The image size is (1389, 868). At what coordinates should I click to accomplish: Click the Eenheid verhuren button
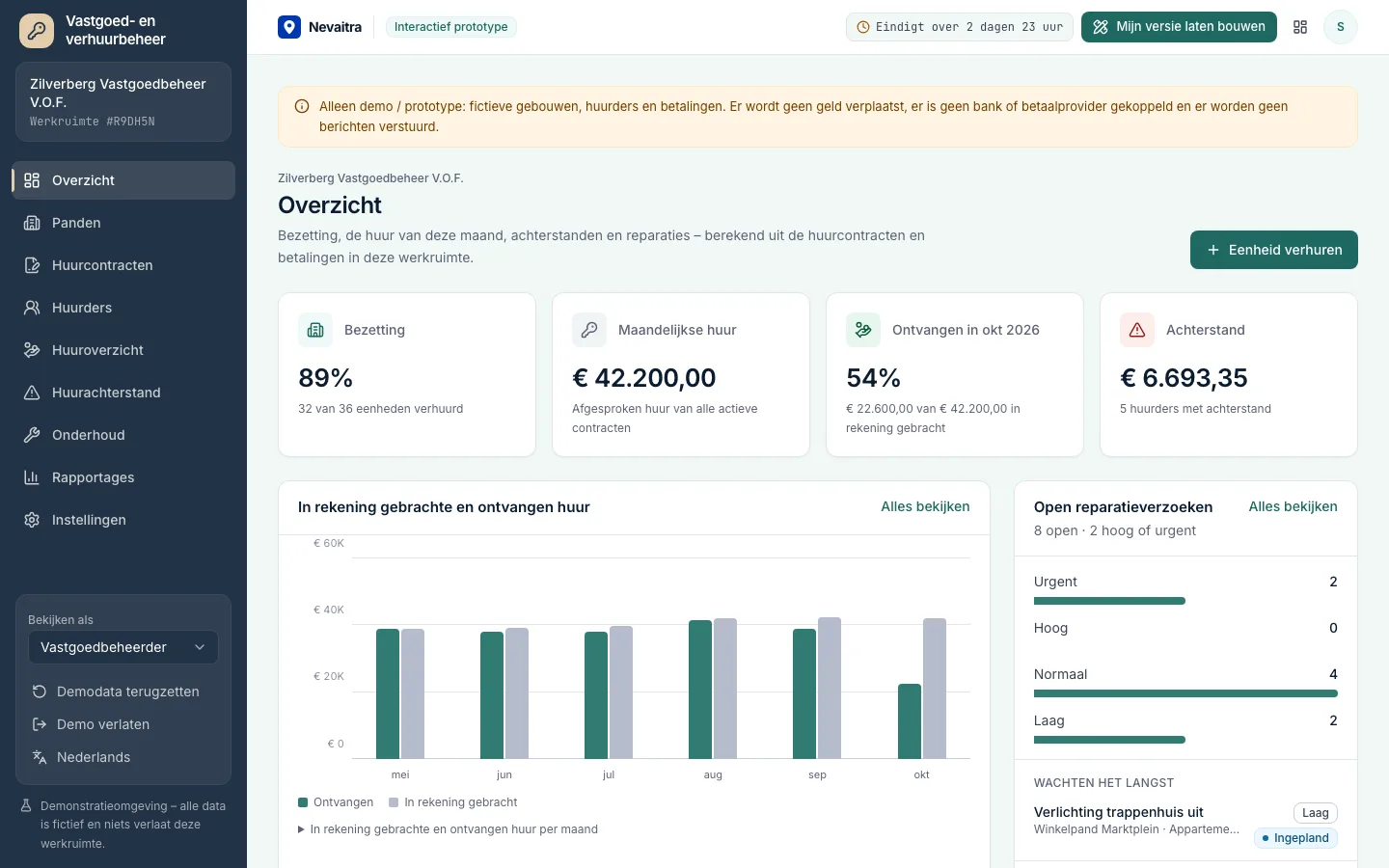point(1273,250)
